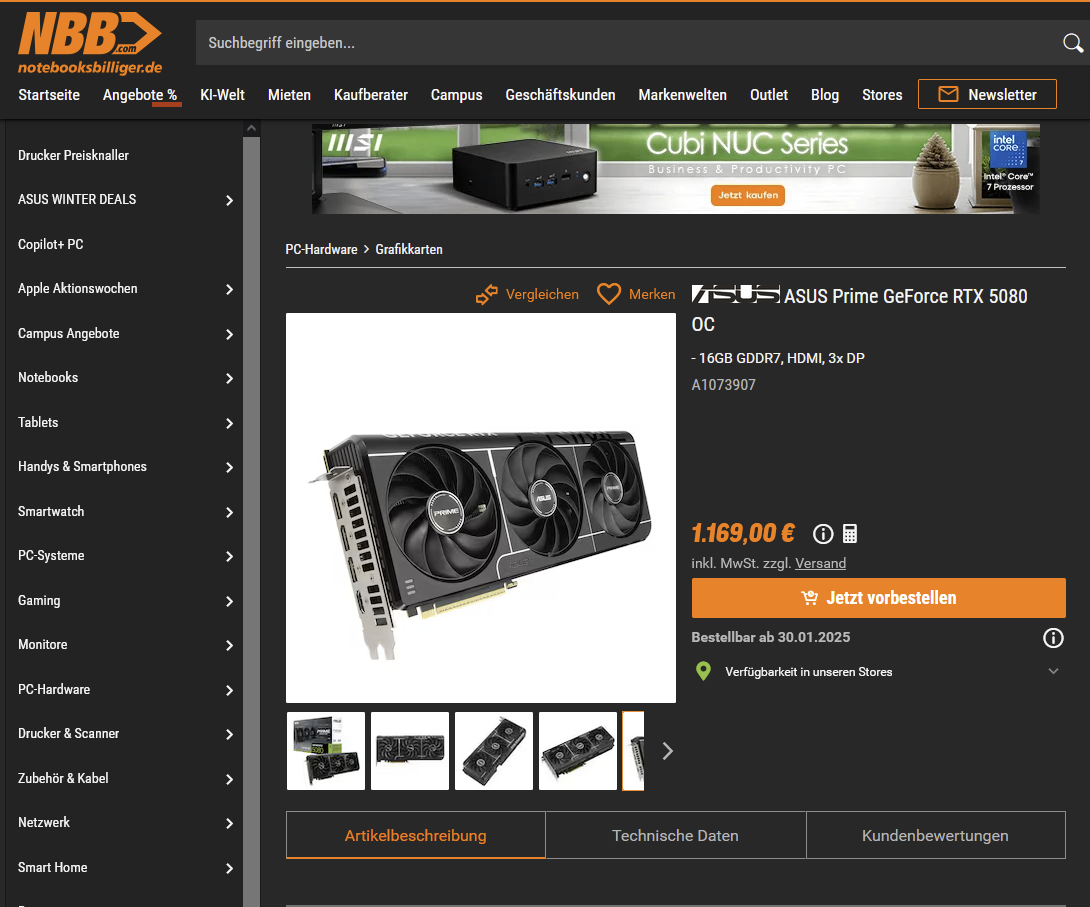This screenshot has height=907, width=1090.
Task: Expand the Smartwatch category chevron
Action: (x=229, y=512)
